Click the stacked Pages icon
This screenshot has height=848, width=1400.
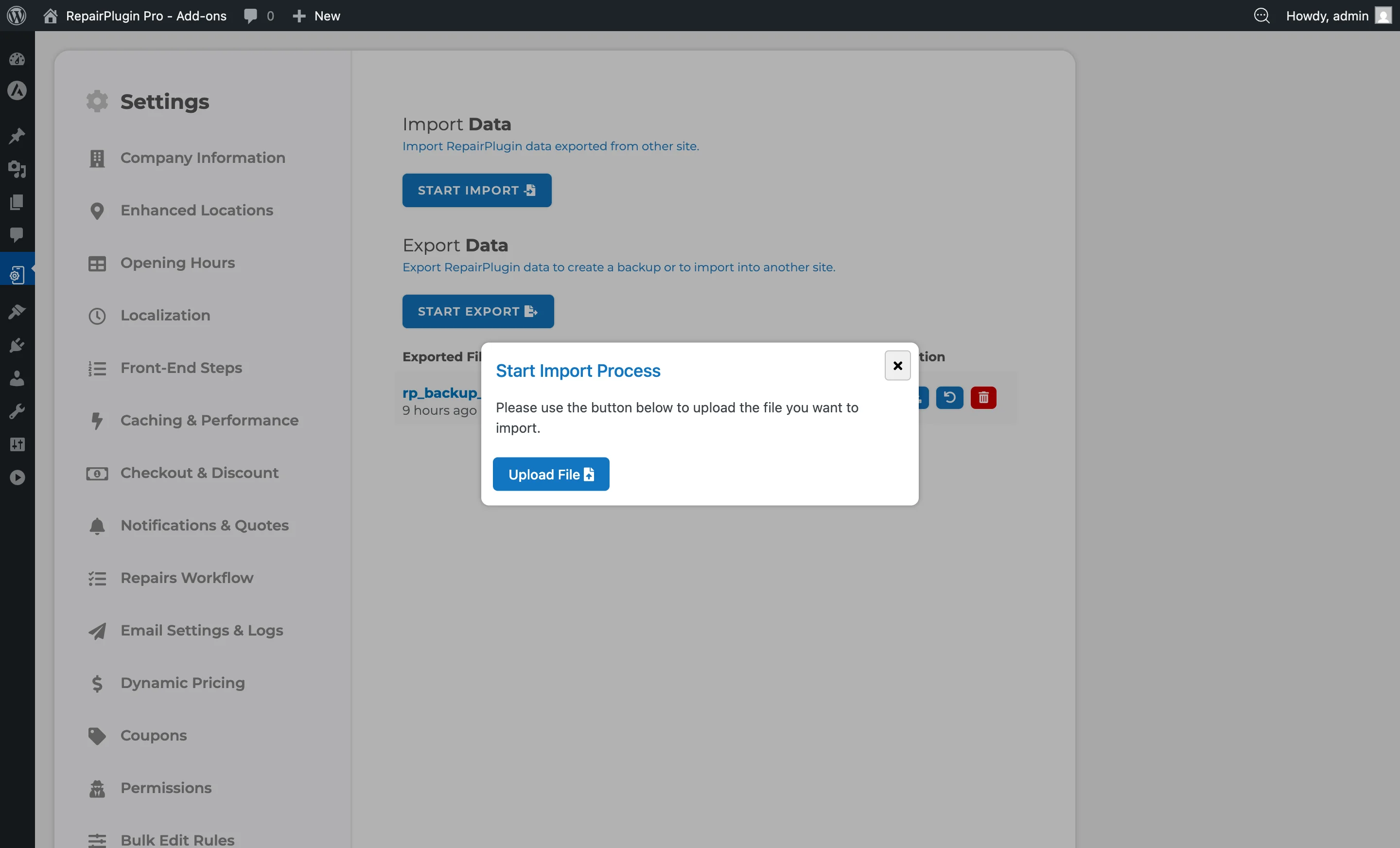point(17,202)
